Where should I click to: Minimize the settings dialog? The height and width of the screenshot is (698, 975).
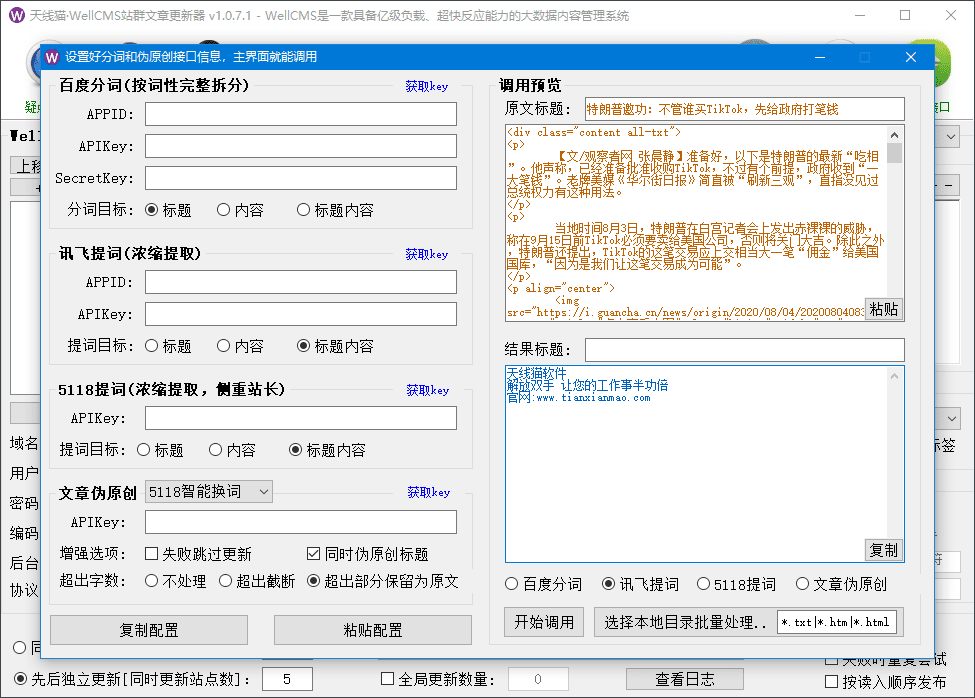pyautogui.click(x=820, y=57)
